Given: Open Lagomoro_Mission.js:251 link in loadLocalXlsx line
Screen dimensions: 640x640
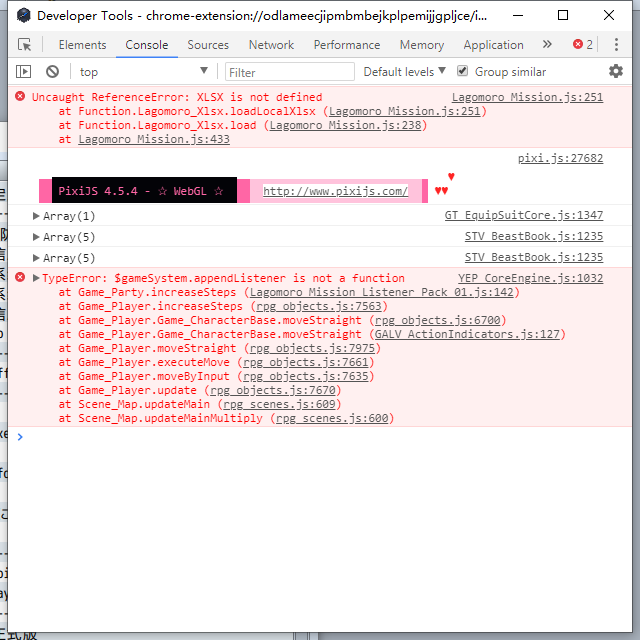Looking at the screenshot, I should 404,111.
